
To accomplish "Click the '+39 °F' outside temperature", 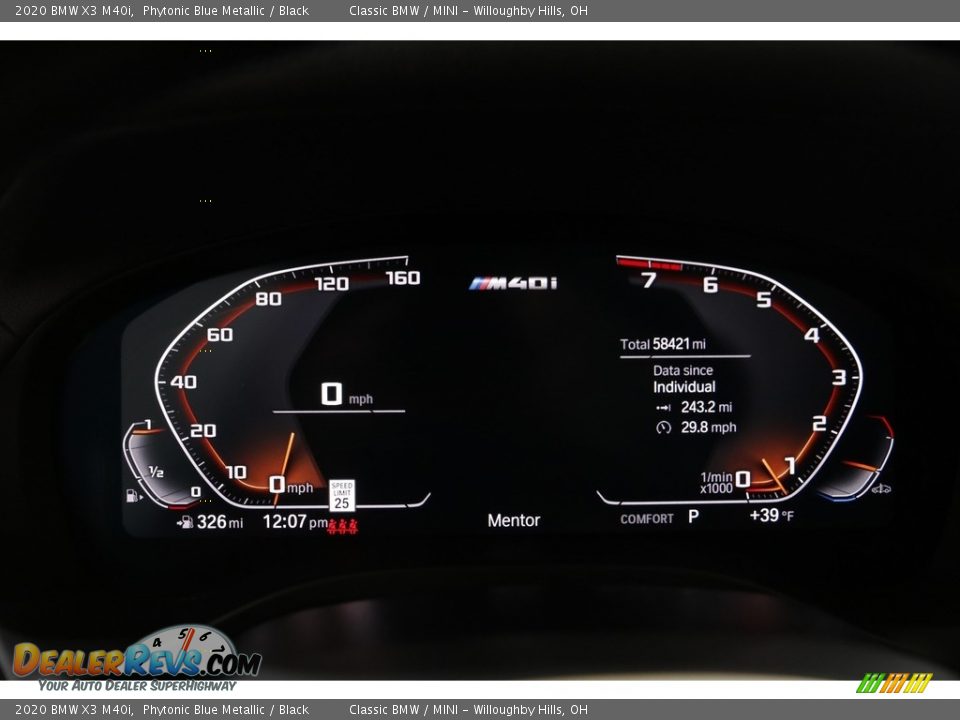I will pyautogui.click(x=771, y=516).
